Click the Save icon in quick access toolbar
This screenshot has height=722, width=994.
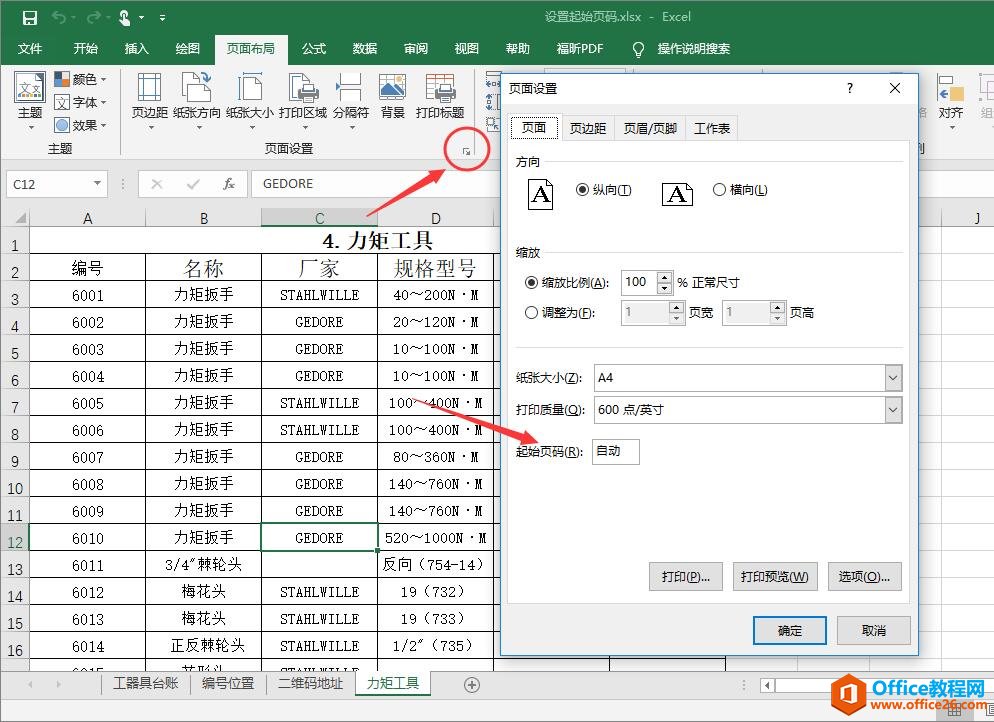coord(29,18)
